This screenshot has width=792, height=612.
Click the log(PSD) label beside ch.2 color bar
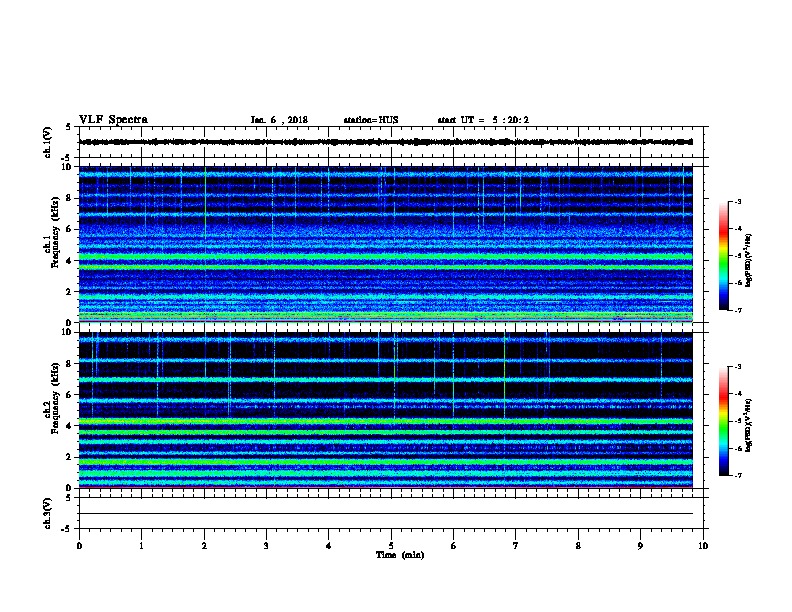pos(748,425)
